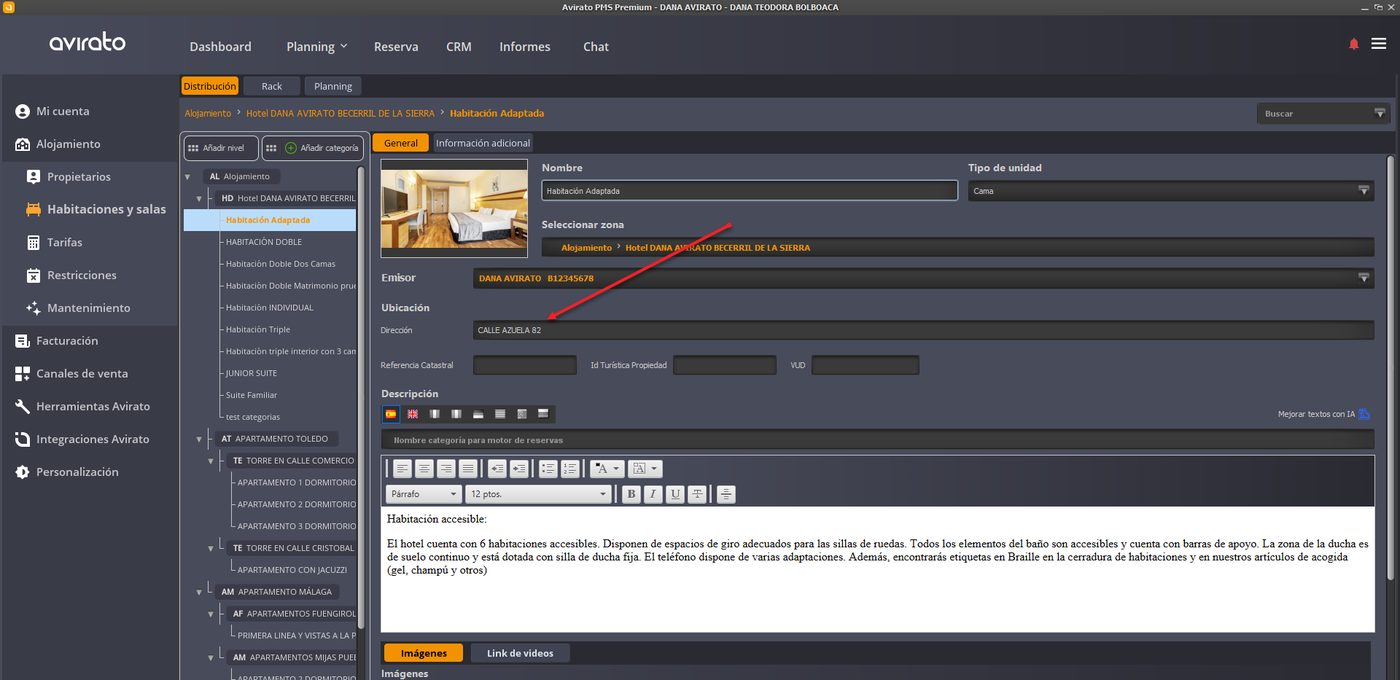Open the Párrafo style dropdown
The width and height of the screenshot is (1400, 680).
pyautogui.click(x=423, y=494)
